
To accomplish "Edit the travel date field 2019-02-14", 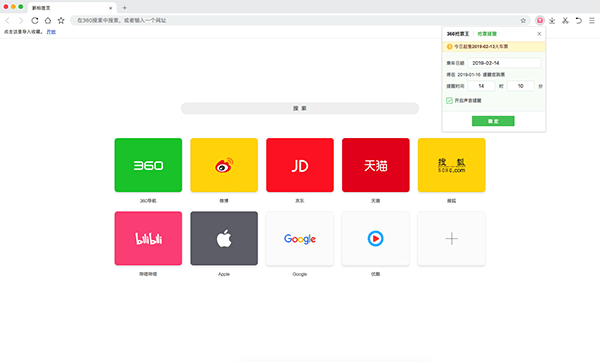I will pos(504,63).
